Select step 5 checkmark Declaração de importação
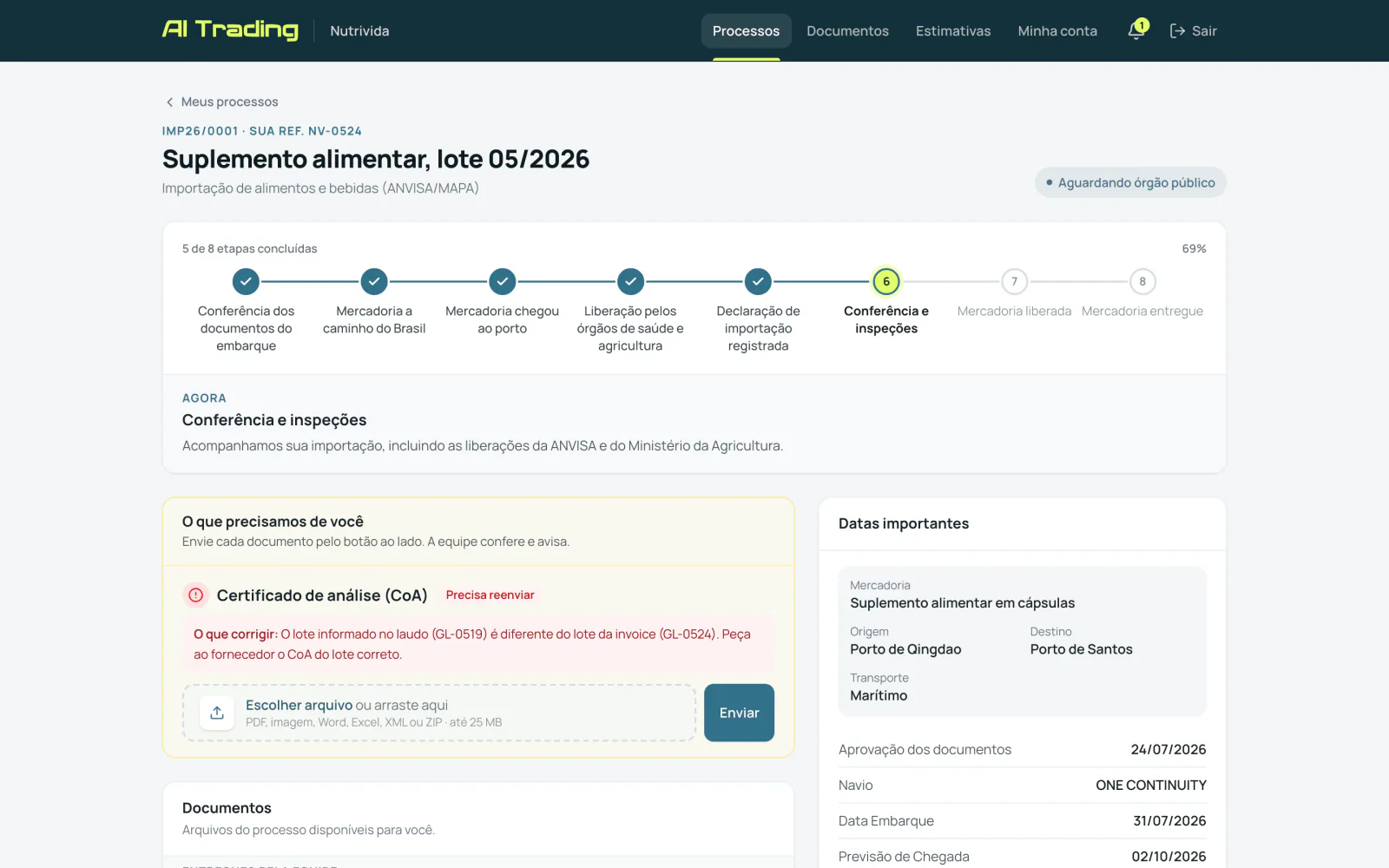Viewport: 1389px width, 868px height. pyautogui.click(x=758, y=281)
